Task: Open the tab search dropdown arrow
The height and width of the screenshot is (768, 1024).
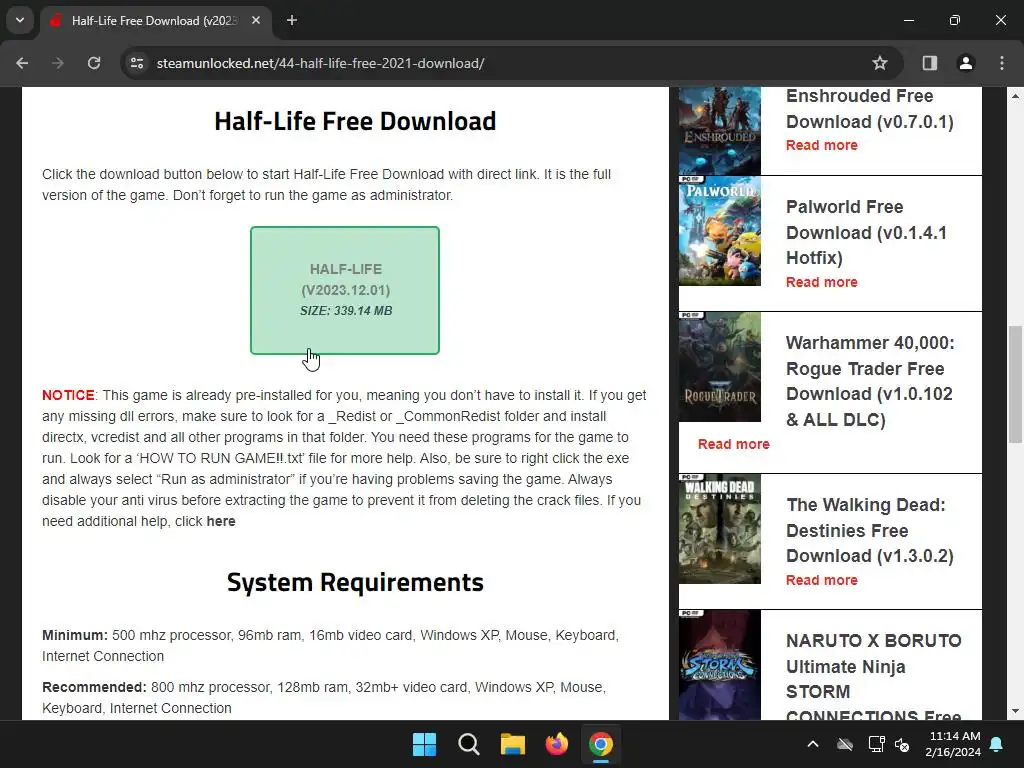Action: point(20,20)
